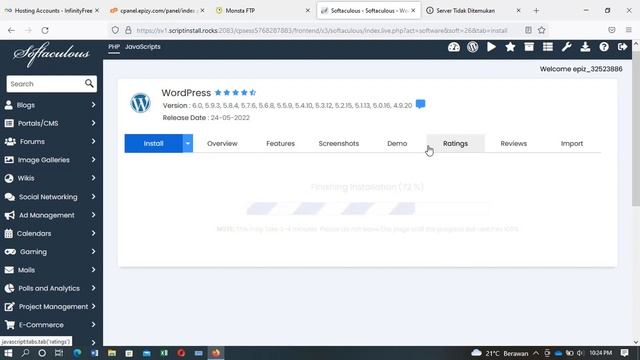Viewport: 640px width, 360px height.
Task: Switch to the Features tab
Action: click(x=280, y=144)
